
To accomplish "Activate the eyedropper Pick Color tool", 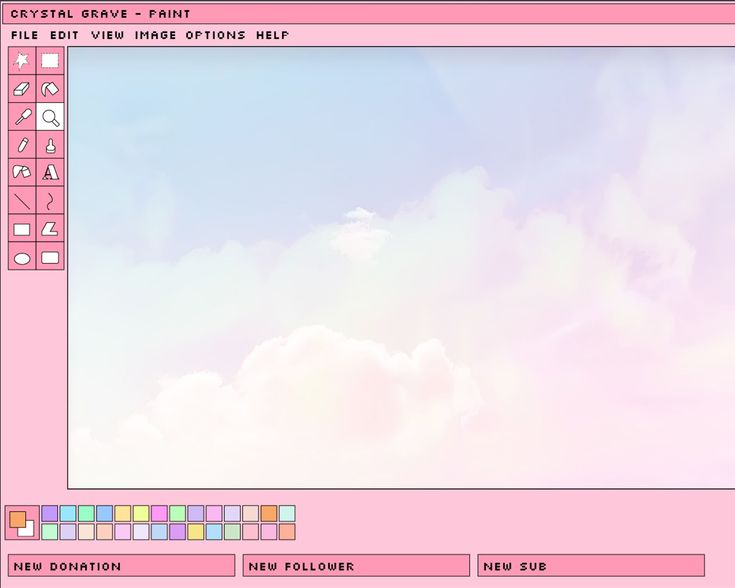I will [x=22, y=117].
